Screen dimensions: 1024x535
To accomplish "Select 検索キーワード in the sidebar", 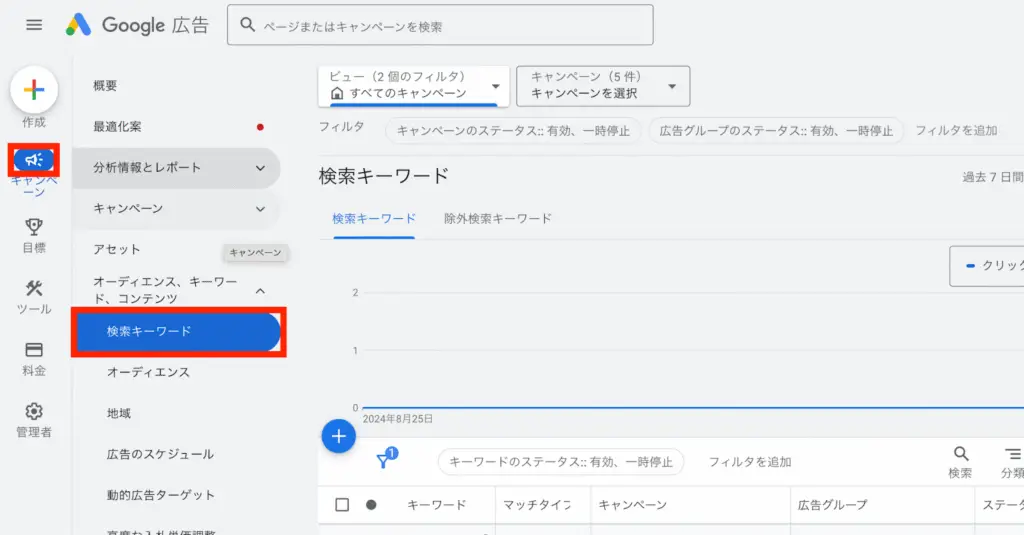I will click(178, 332).
